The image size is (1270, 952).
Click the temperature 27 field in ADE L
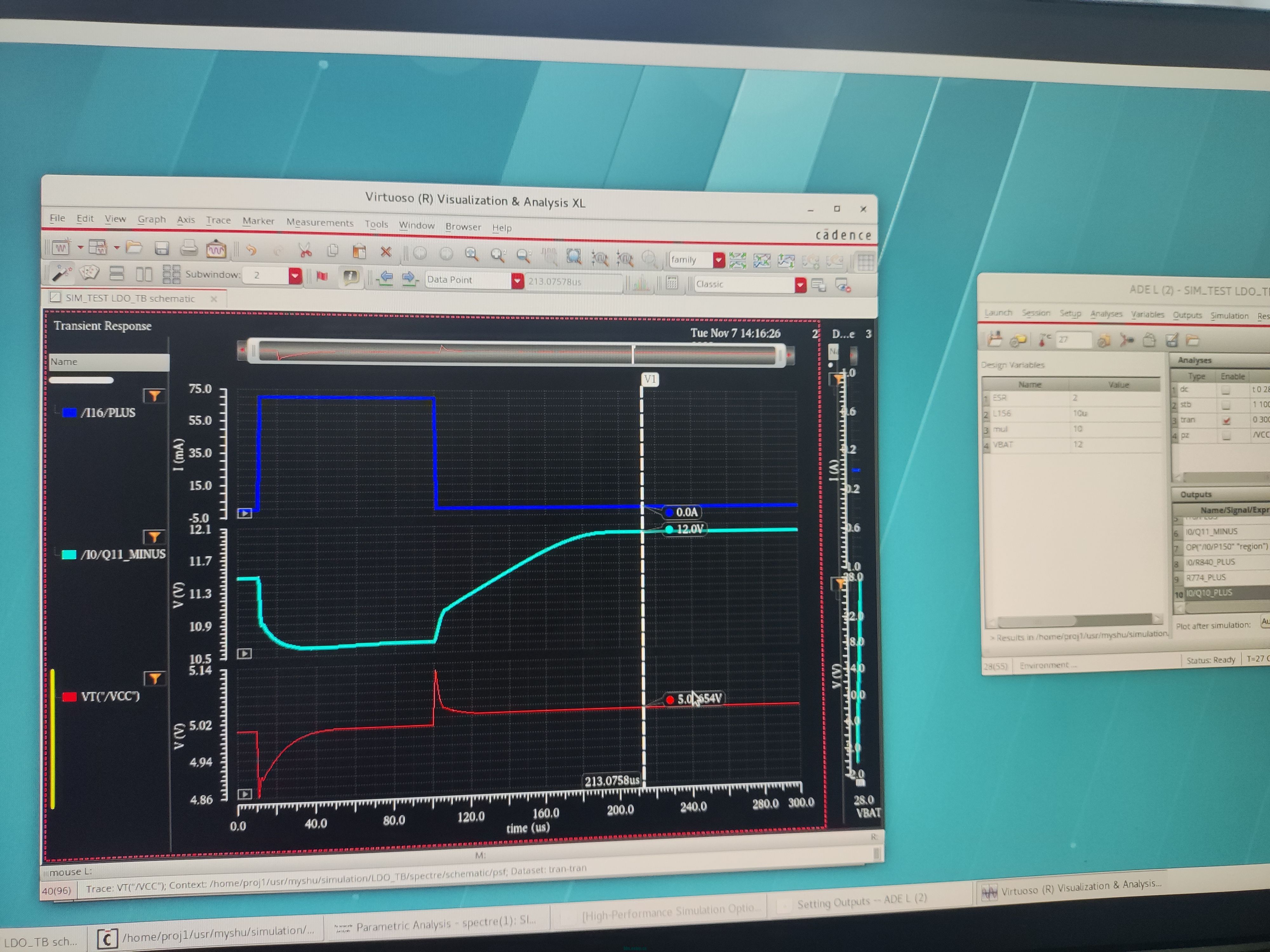point(1074,340)
